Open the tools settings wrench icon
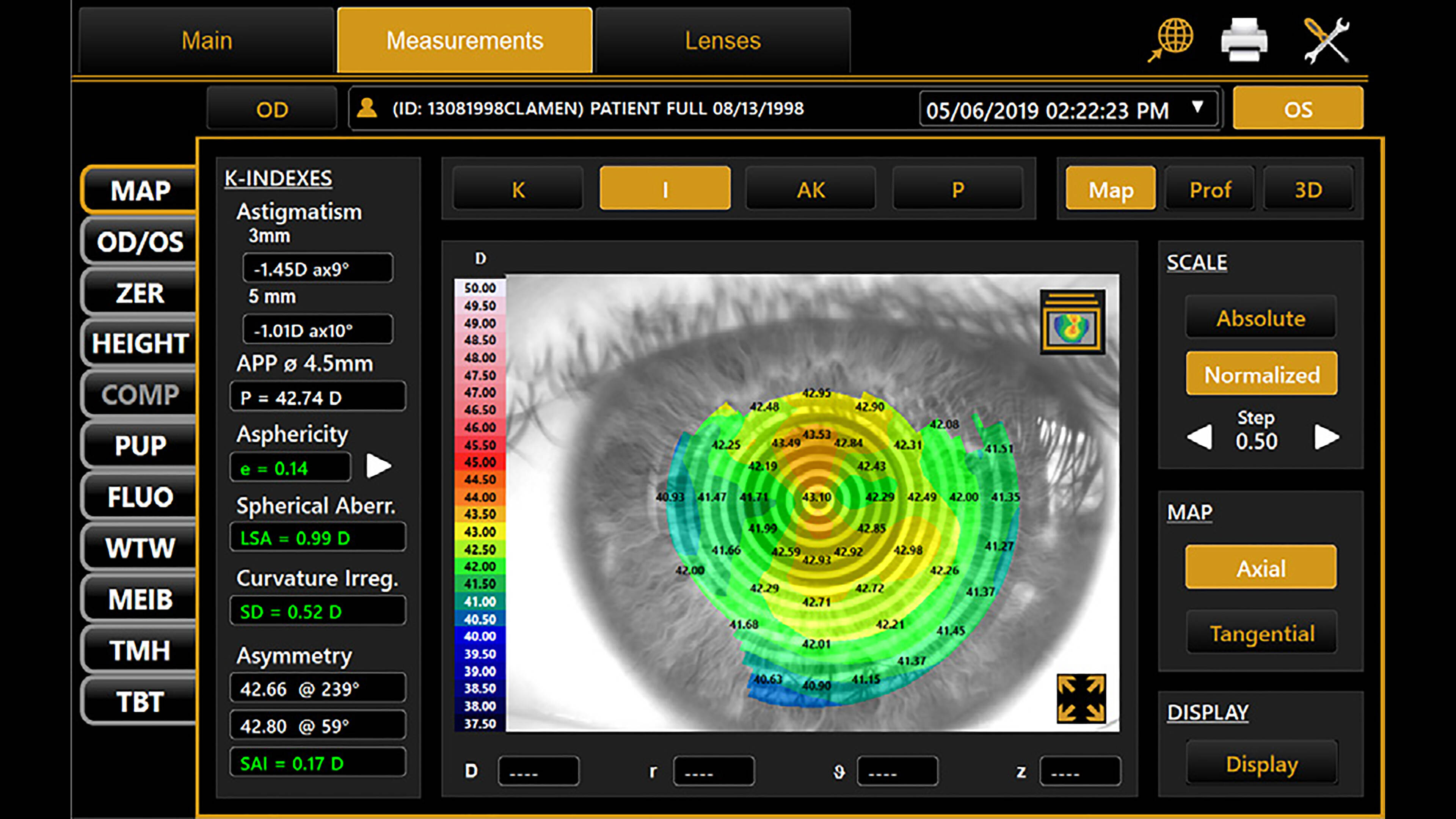The image size is (1456, 819). point(1327,40)
